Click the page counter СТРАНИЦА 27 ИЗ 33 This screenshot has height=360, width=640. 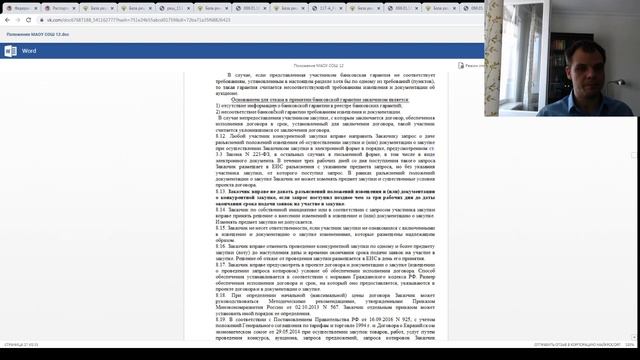[x=21, y=345]
